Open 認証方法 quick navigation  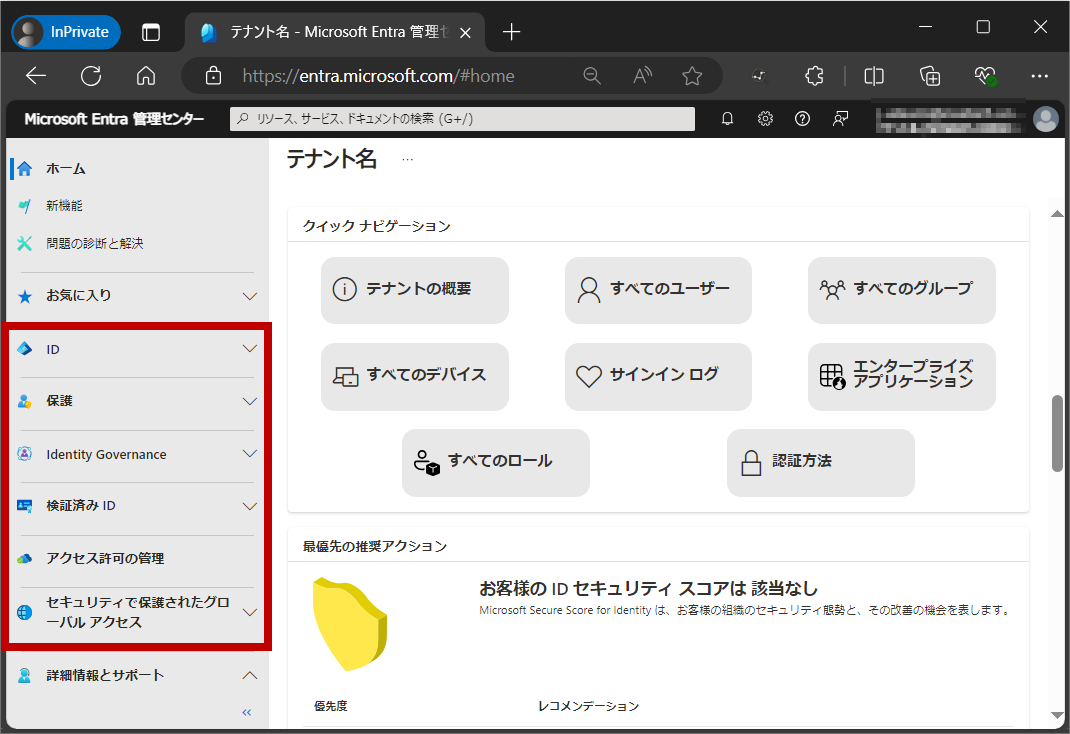pos(820,463)
